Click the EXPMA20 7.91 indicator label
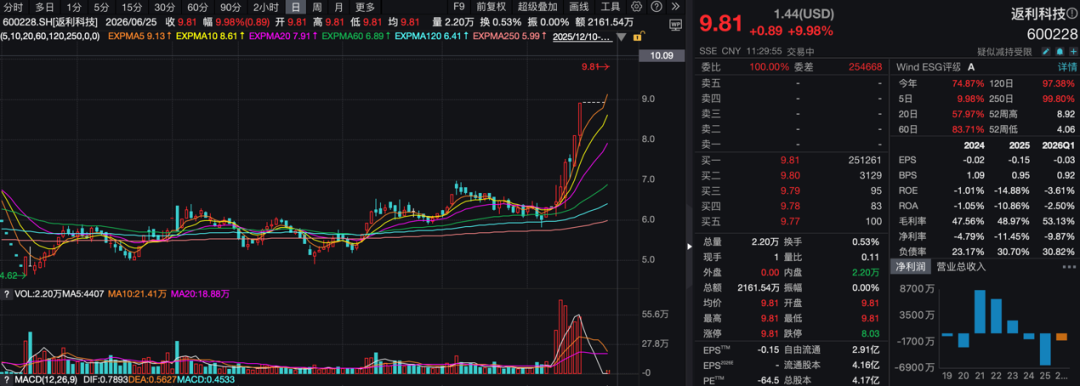The width and height of the screenshot is (1080, 386). coord(284,37)
